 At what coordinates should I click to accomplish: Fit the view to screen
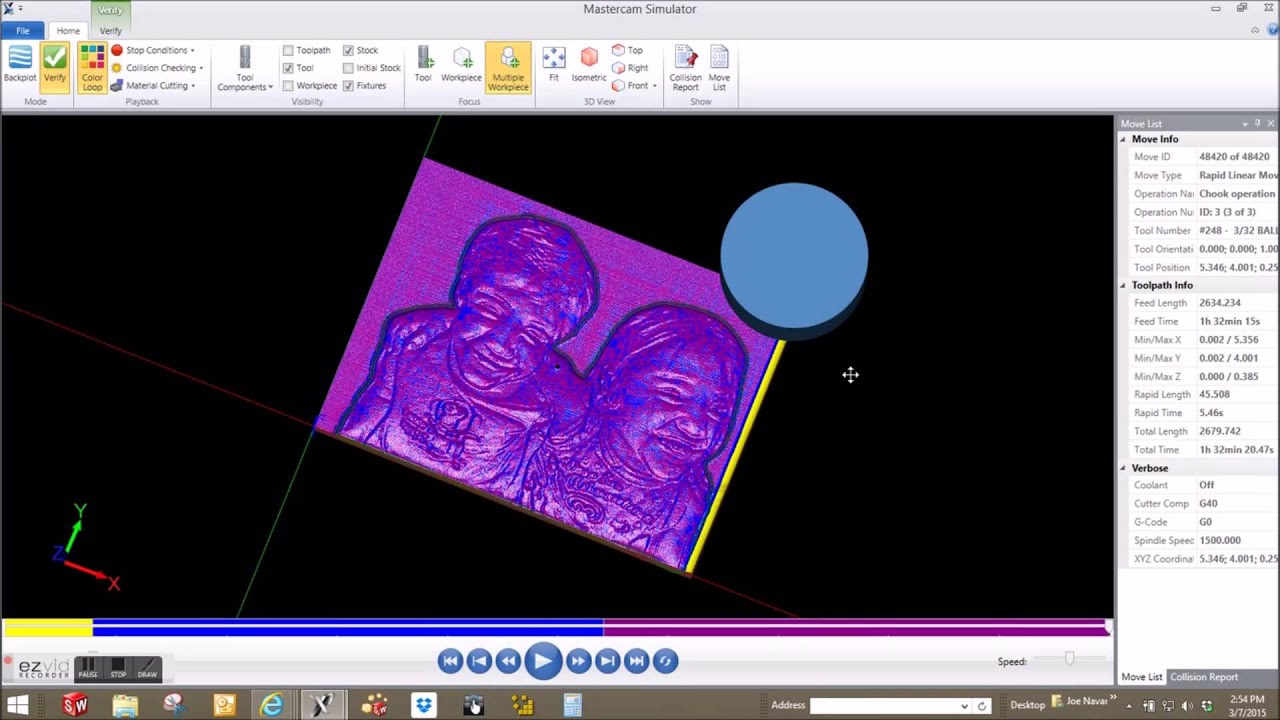click(x=553, y=65)
